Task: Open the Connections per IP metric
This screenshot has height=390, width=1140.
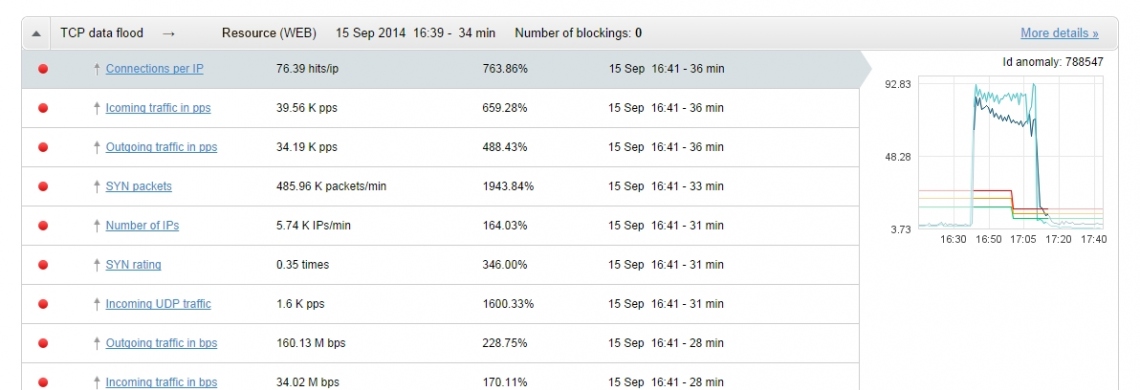Action: pos(155,69)
